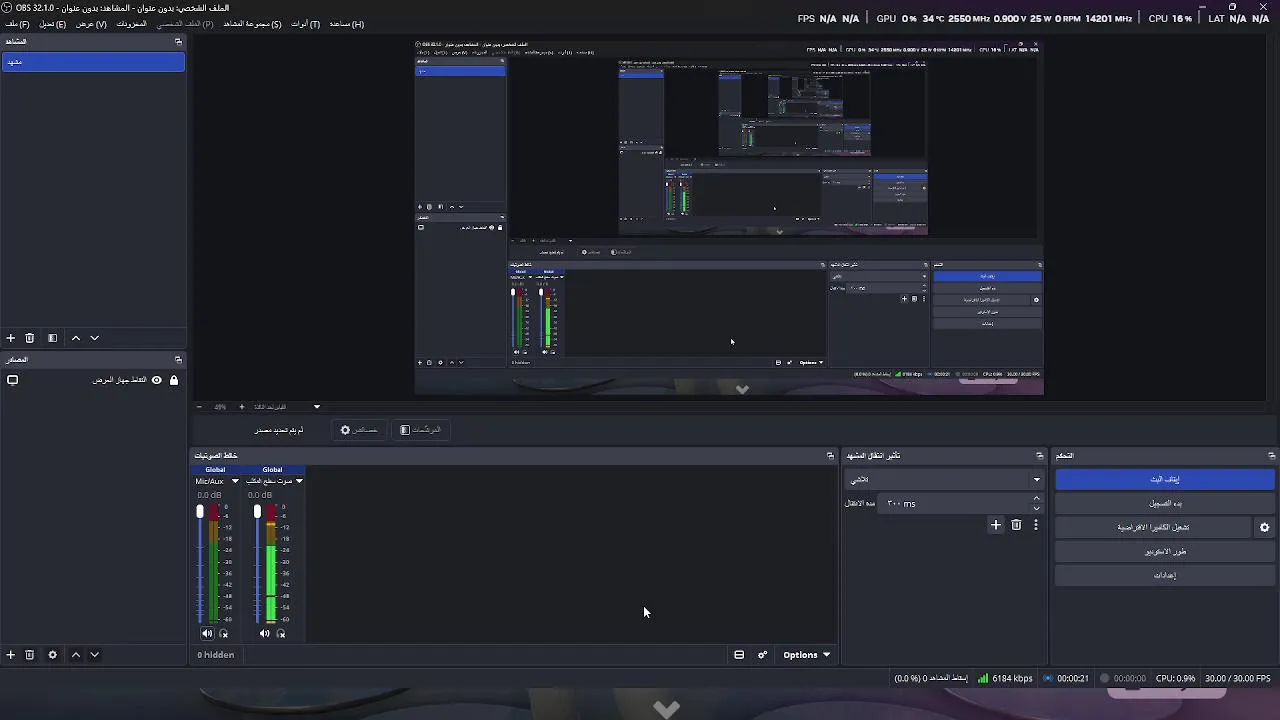Open the Help (H) menu

[347, 24]
